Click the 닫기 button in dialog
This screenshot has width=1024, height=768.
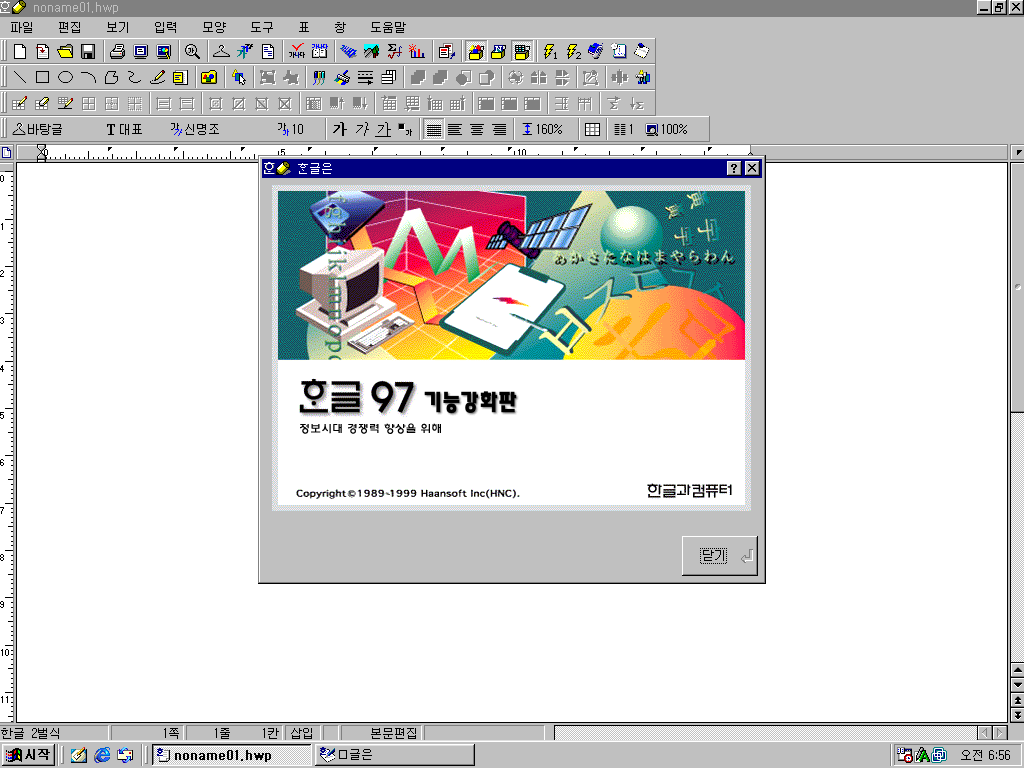[x=720, y=556]
